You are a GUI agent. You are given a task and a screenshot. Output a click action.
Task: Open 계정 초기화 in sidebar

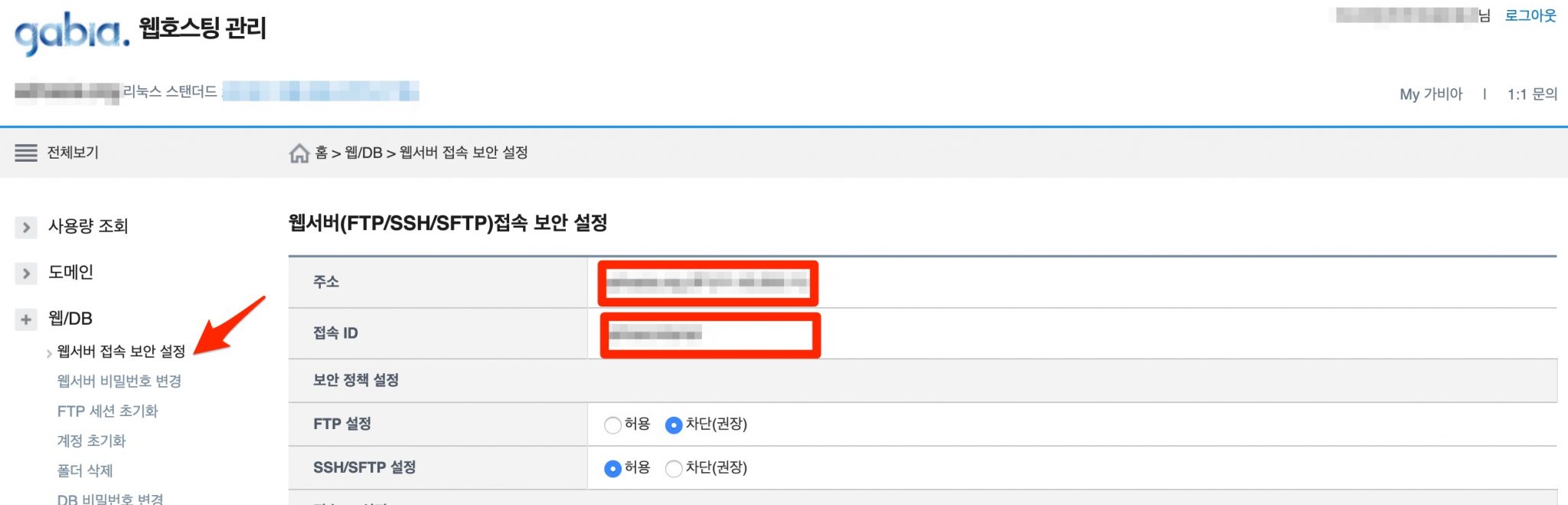click(91, 441)
